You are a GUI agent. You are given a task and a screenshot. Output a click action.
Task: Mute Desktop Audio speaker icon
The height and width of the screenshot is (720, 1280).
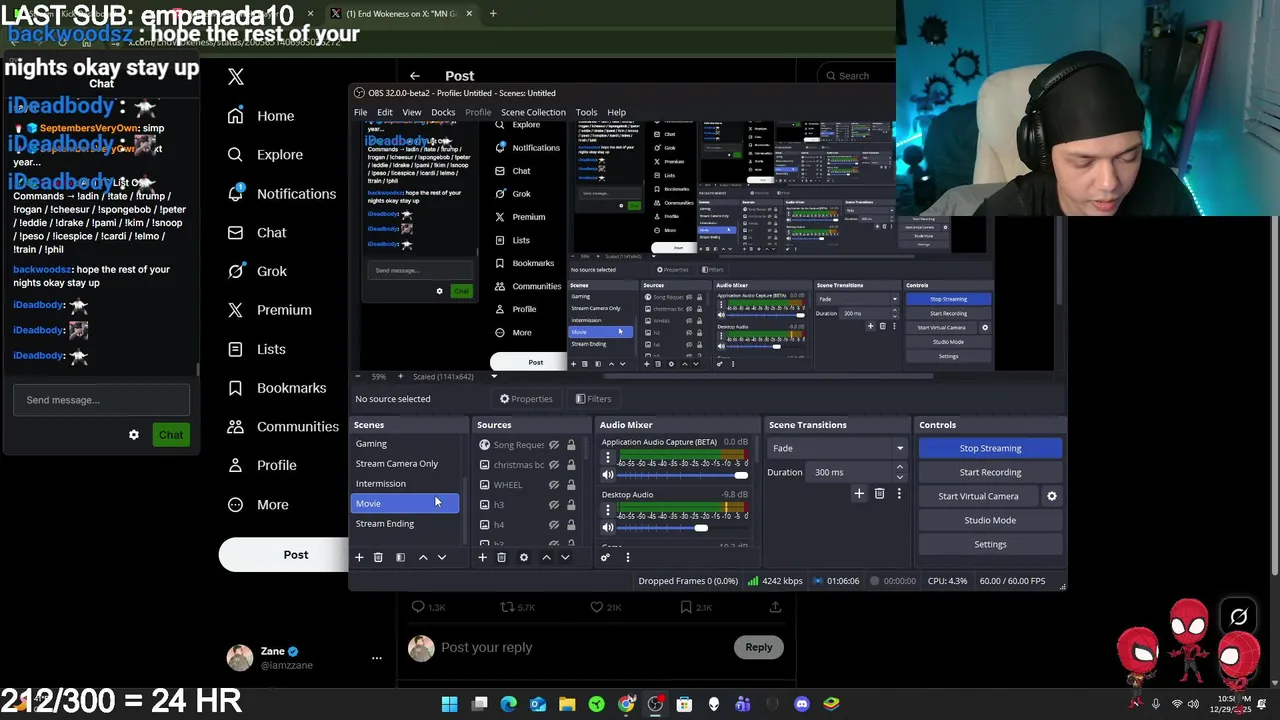coord(607,527)
